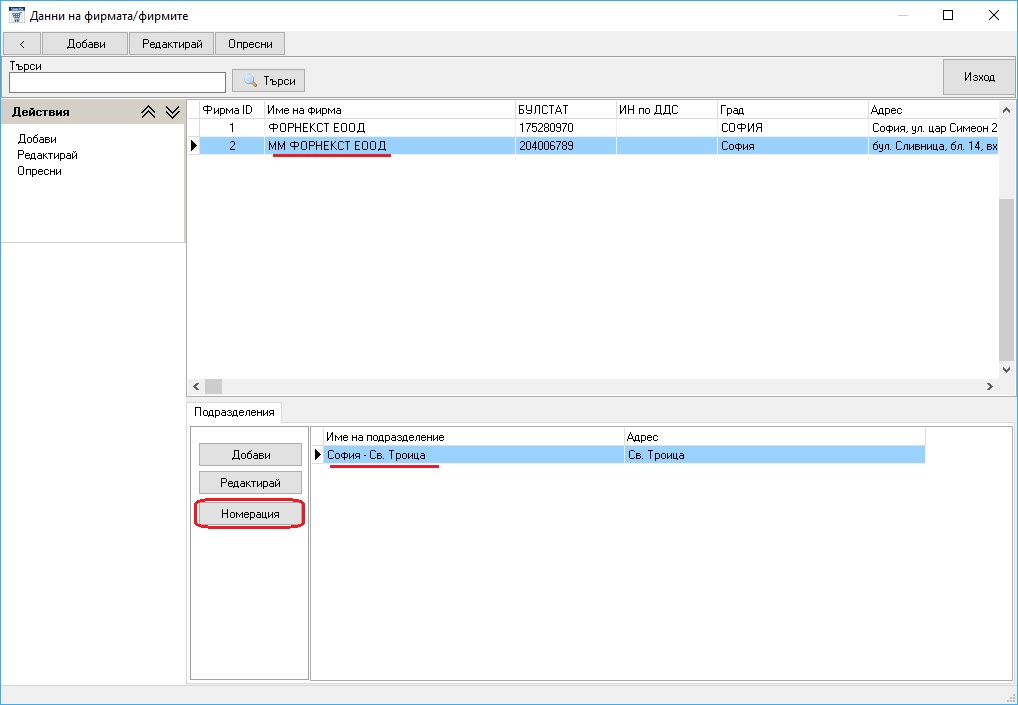The image size is (1018, 705).
Task: Click the Номерация button
Action: coord(250,514)
